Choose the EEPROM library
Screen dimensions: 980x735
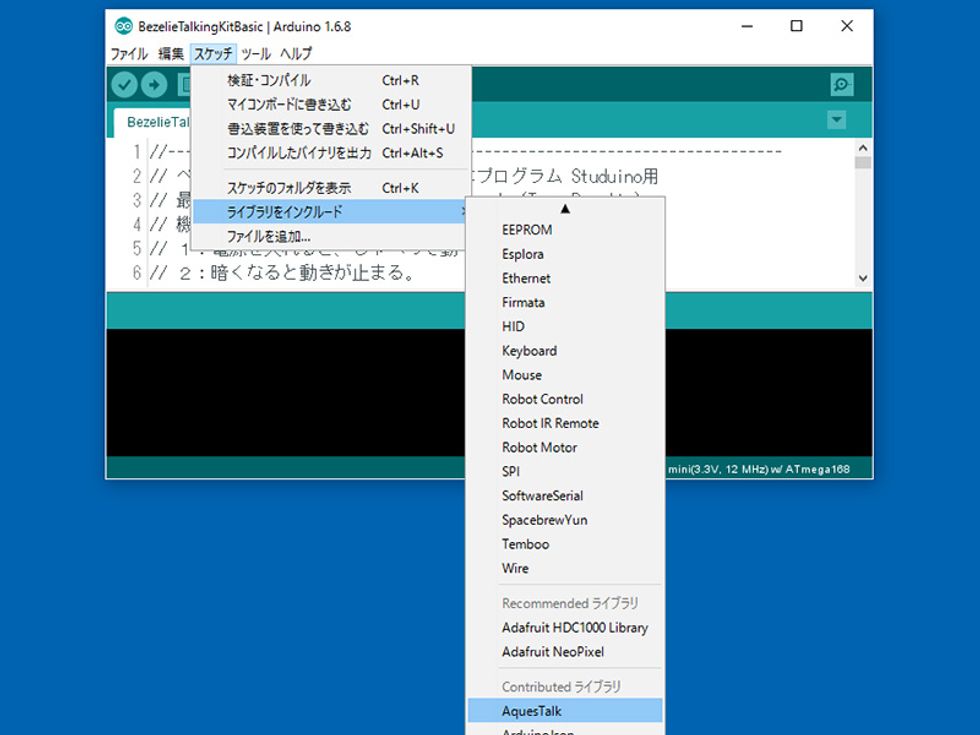click(x=526, y=230)
